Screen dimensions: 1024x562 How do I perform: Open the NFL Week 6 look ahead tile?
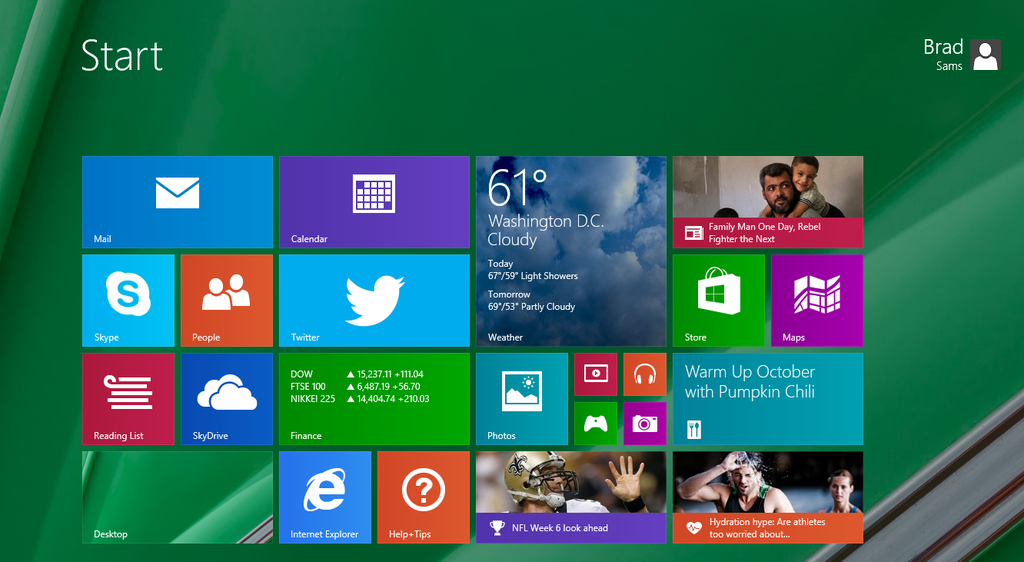571,497
